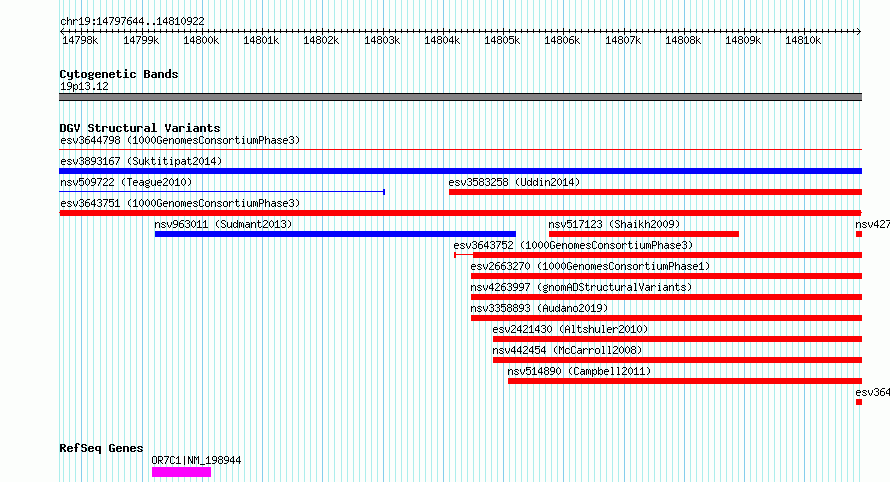
Task: Click the 14810k ruler tick label
Action: (803, 41)
